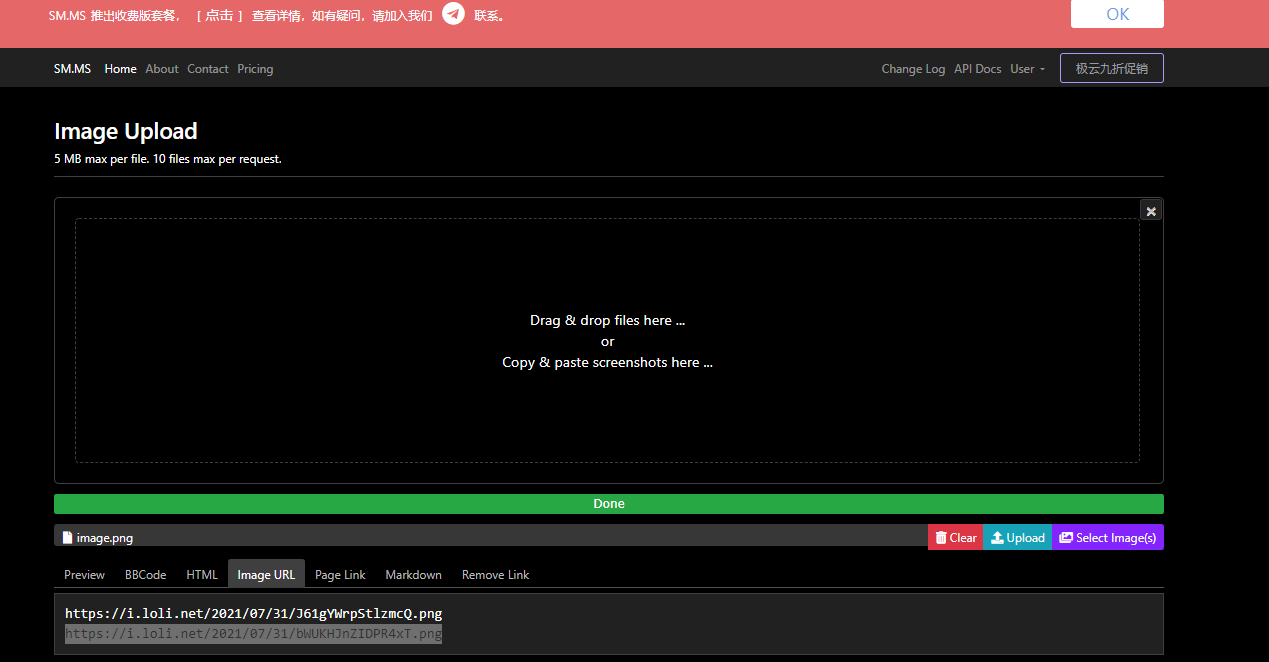Click Select Image(s) button
Screen dimensions: 1269x662
coord(1108,537)
